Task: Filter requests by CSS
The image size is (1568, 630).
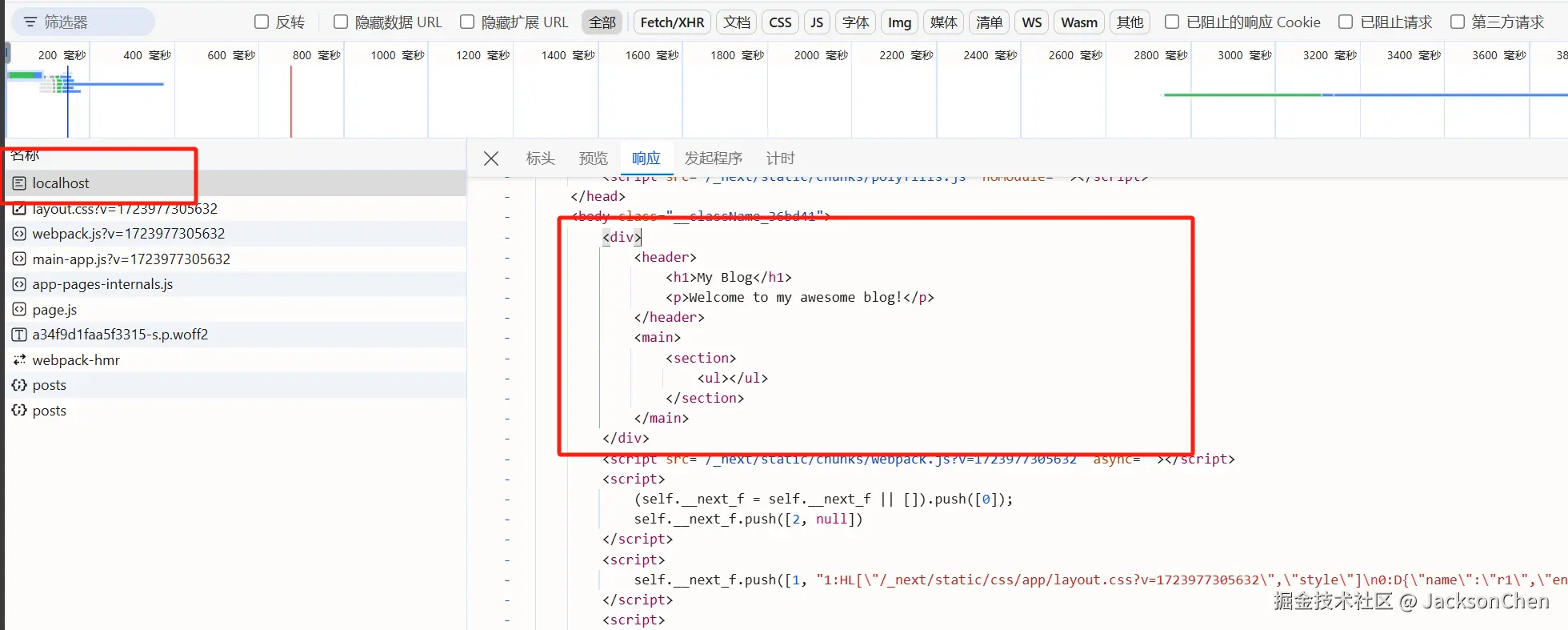Action: point(781,22)
